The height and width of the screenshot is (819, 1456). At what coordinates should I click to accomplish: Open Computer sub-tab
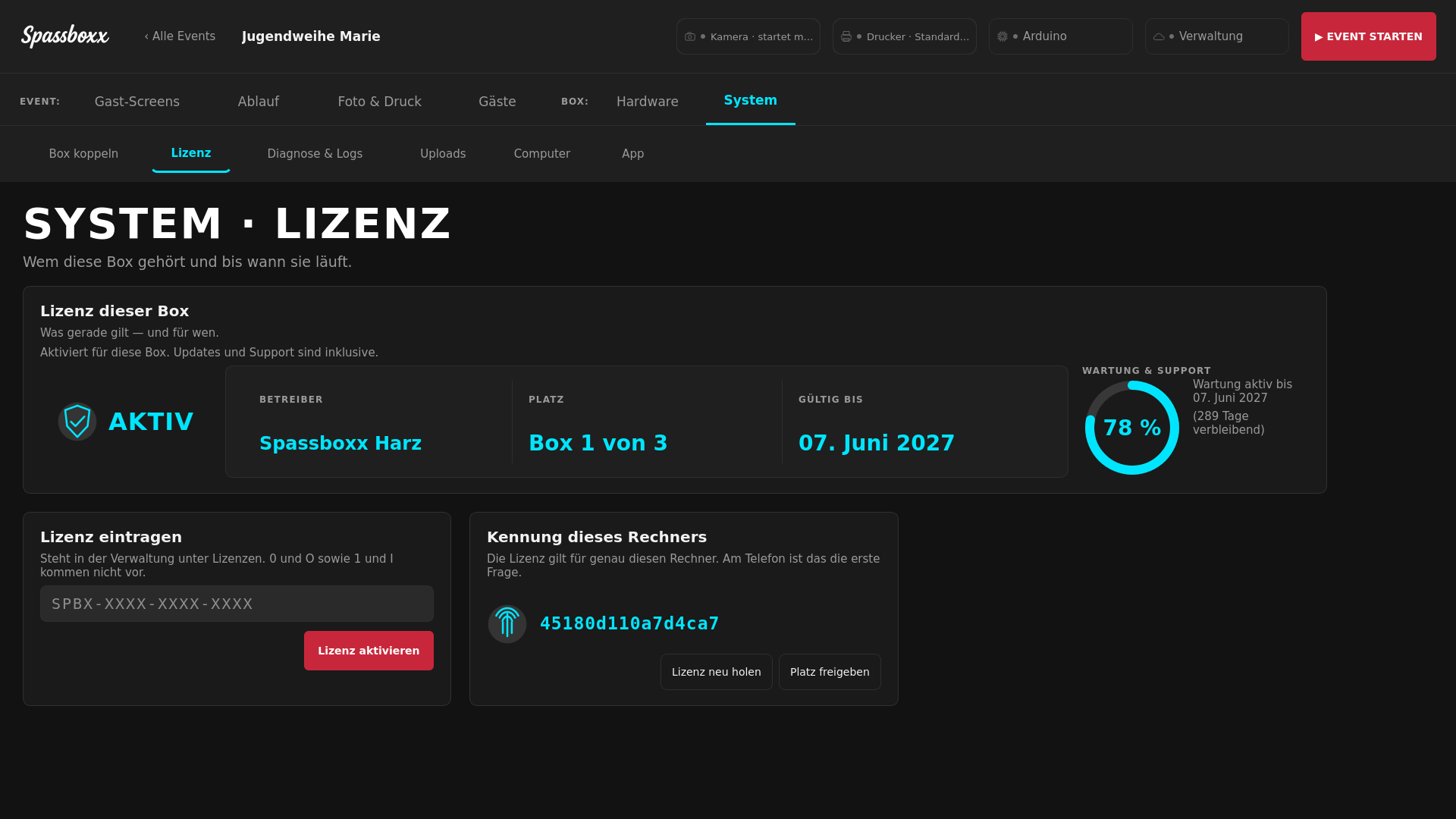(542, 154)
